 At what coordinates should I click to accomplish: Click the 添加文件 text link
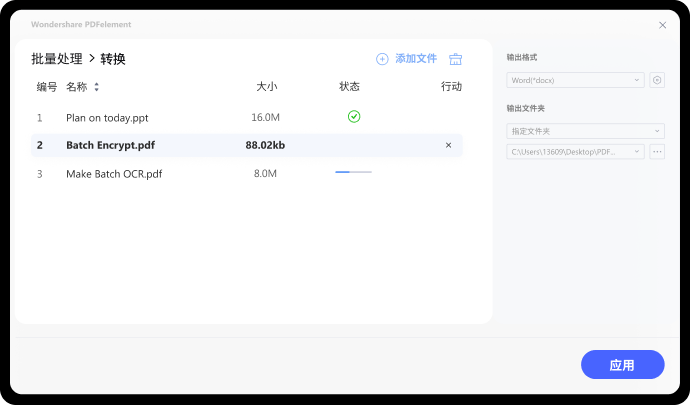[x=416, y=59]
